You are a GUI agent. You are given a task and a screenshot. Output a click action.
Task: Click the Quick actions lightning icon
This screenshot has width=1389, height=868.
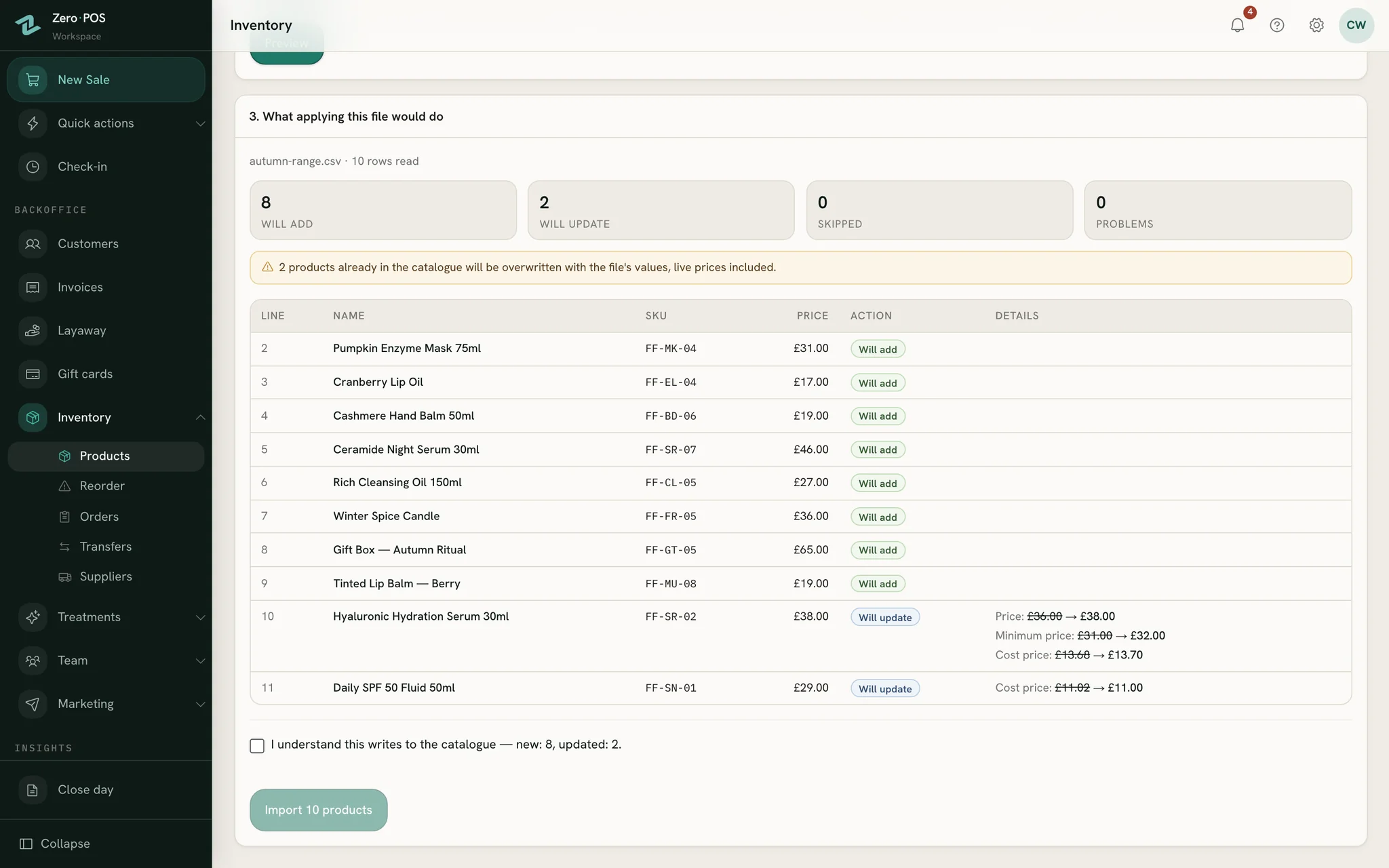33,123
